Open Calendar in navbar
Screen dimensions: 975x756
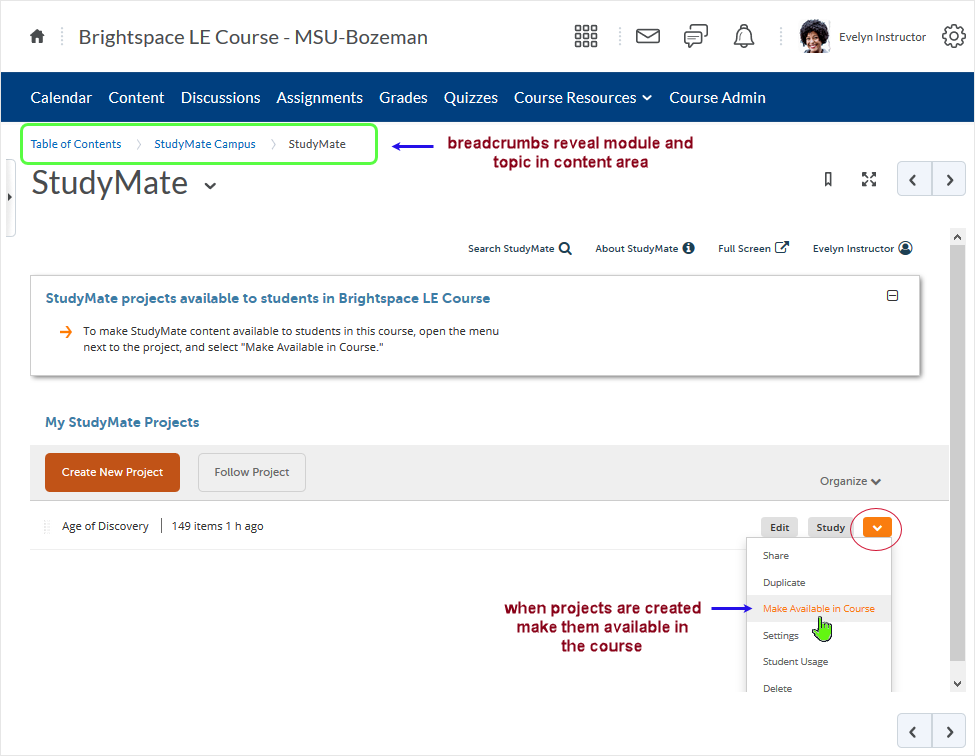click(x=61, y=98)
